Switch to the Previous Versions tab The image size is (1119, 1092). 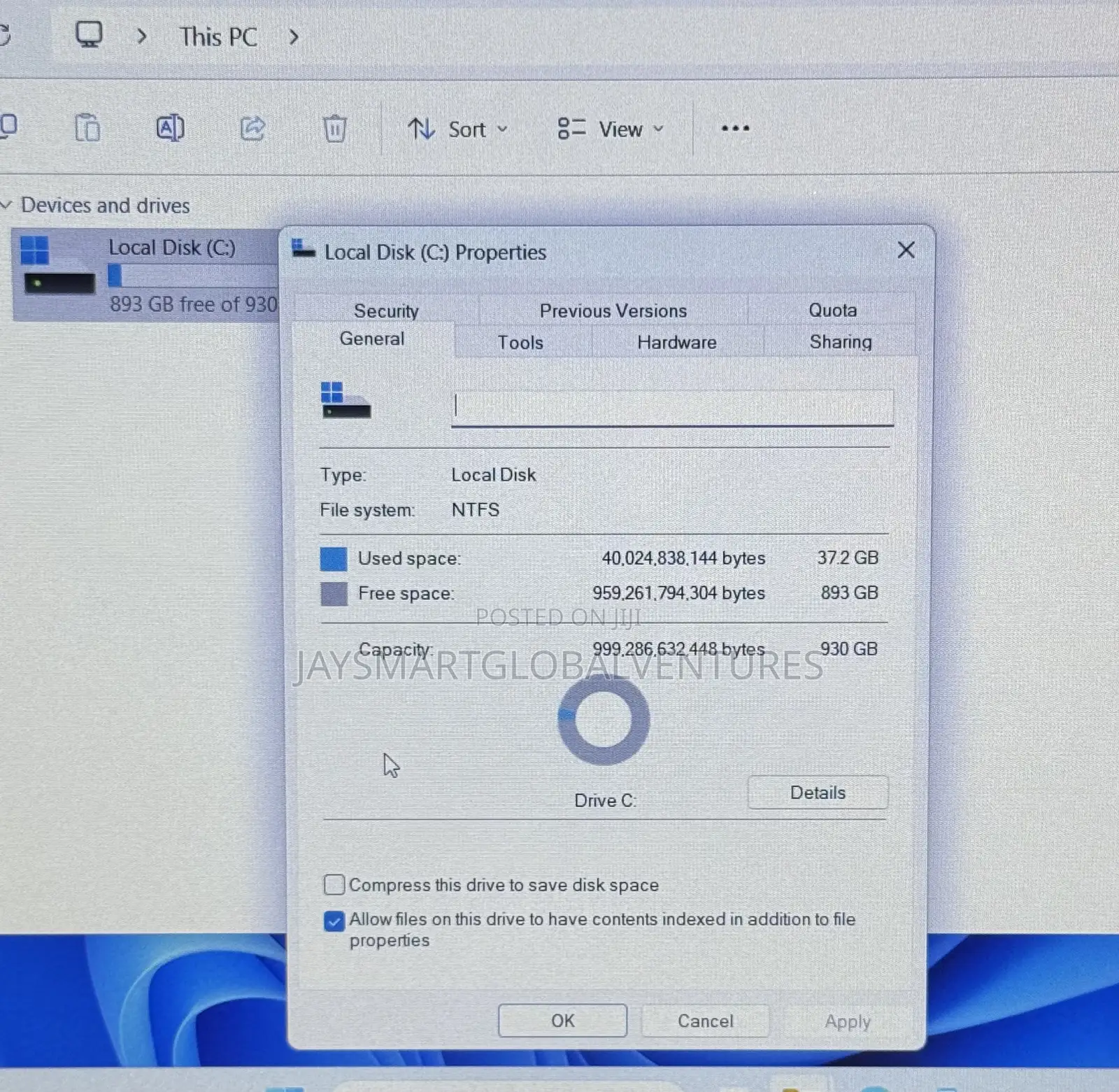613,311
